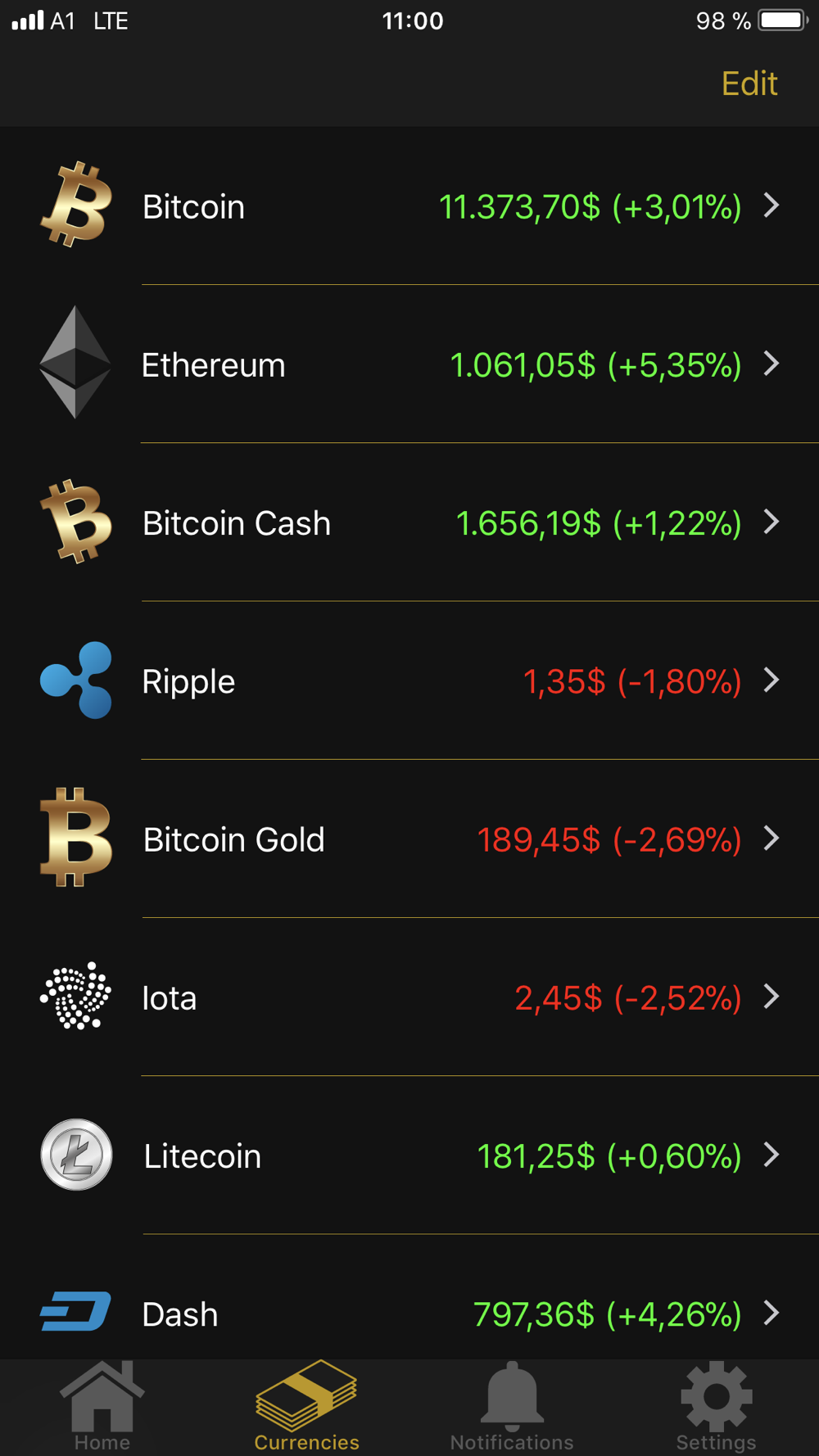Viewport: 819px width, 1456px height.
Task: Open Ripple details using its chevron
Action: [x=771, y=680]
